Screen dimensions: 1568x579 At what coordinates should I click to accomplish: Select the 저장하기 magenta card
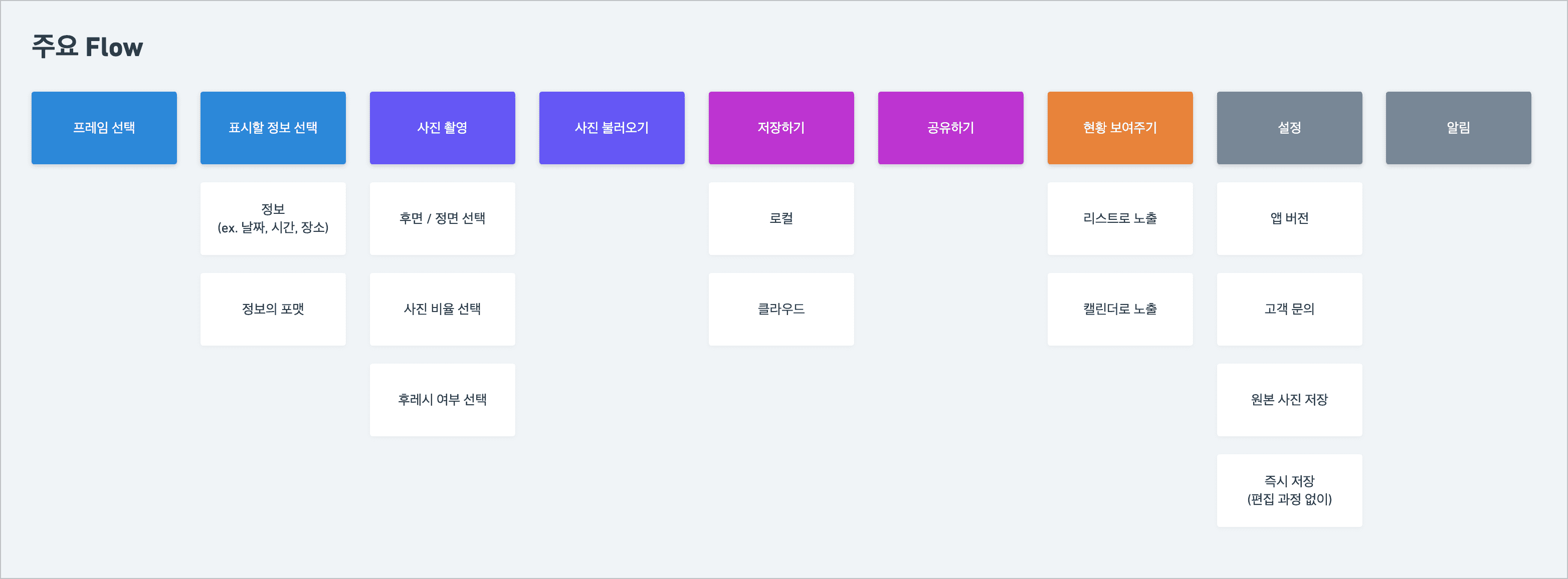pos(781,128)
